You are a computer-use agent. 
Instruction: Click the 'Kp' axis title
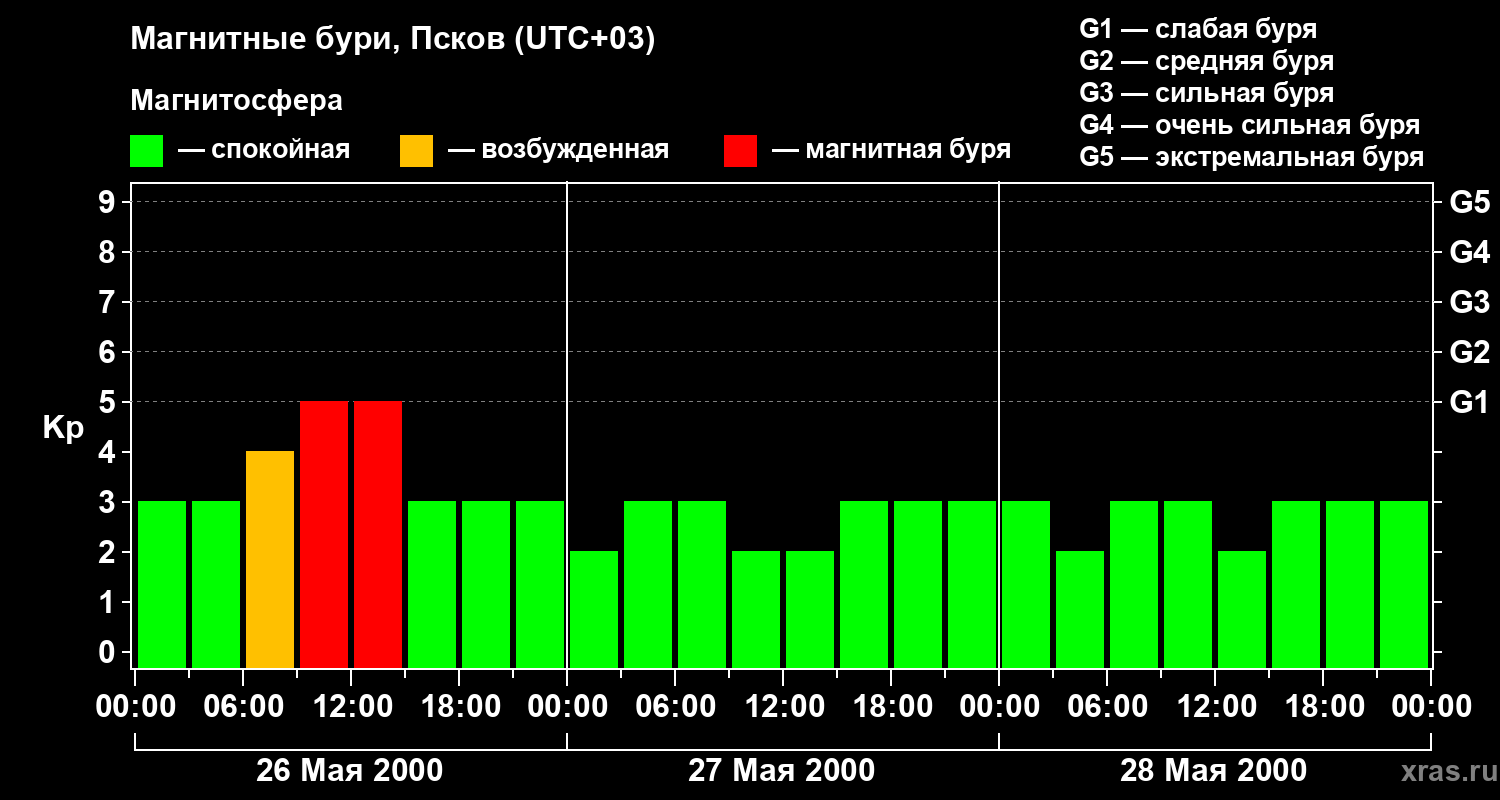(x=63, y=428)
